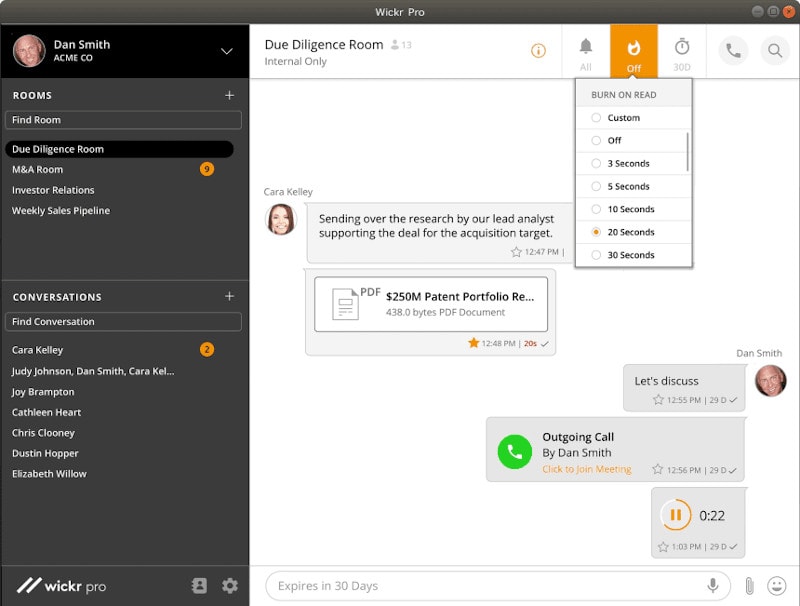
Task: Show room info via the orange info icon
Action: click(x=538, y=50)
